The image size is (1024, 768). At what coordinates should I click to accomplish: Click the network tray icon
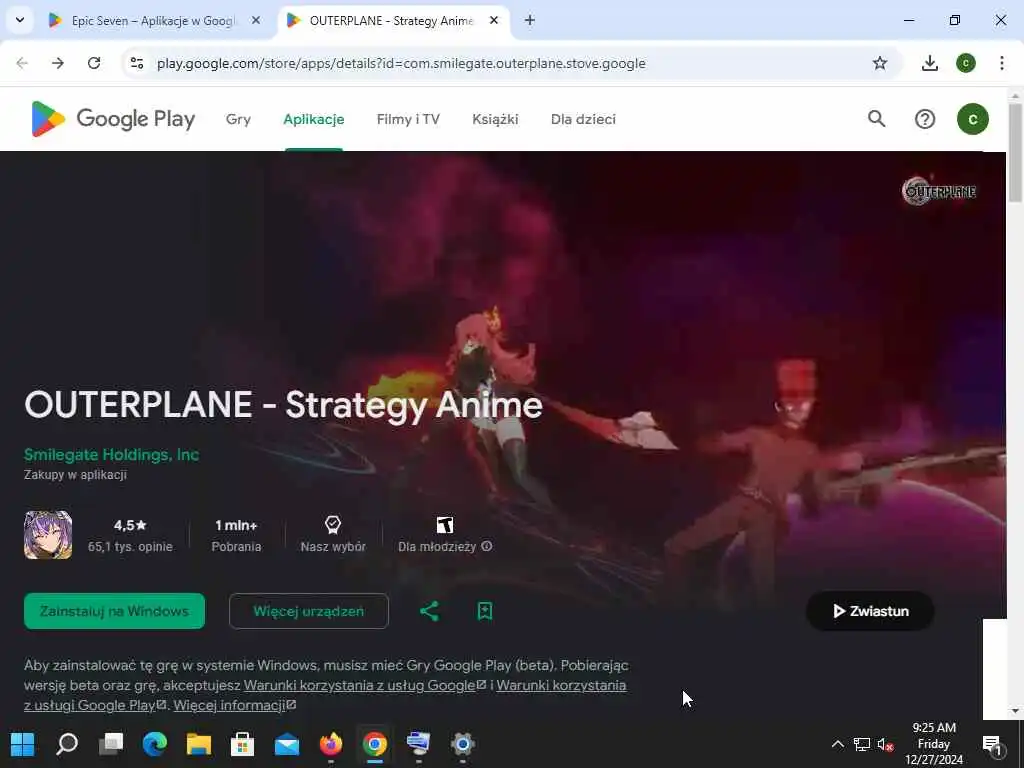point(861,744)
